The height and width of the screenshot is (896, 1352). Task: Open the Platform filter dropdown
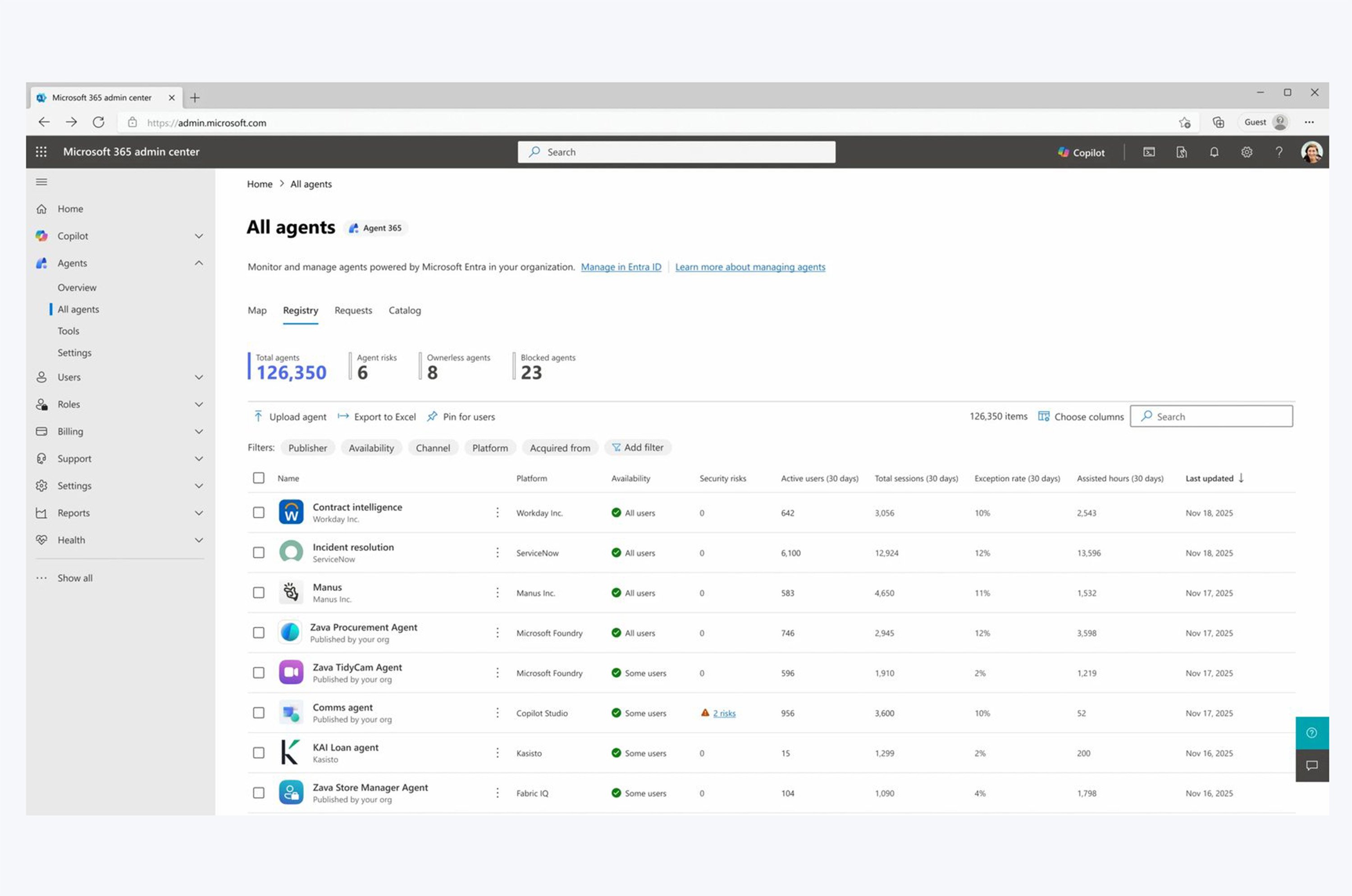pyautogui.click(x=490, y=448)
